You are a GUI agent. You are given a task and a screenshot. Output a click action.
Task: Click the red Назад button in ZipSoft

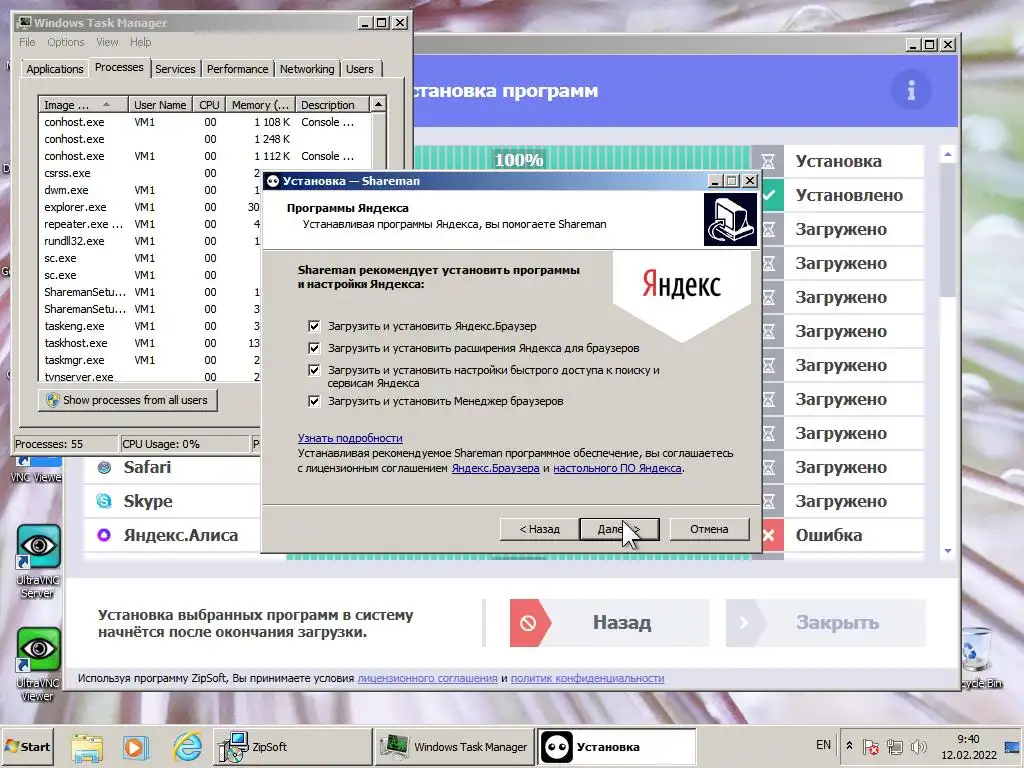[609, 623]
